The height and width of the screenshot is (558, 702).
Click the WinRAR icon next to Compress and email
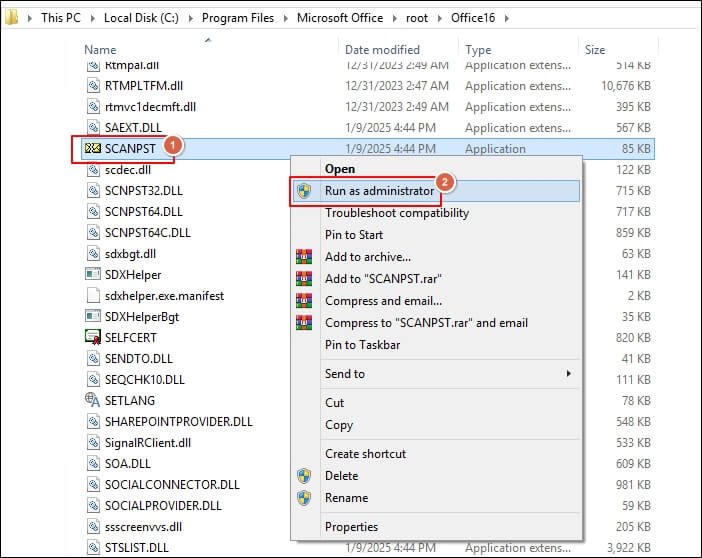[304, 301]
